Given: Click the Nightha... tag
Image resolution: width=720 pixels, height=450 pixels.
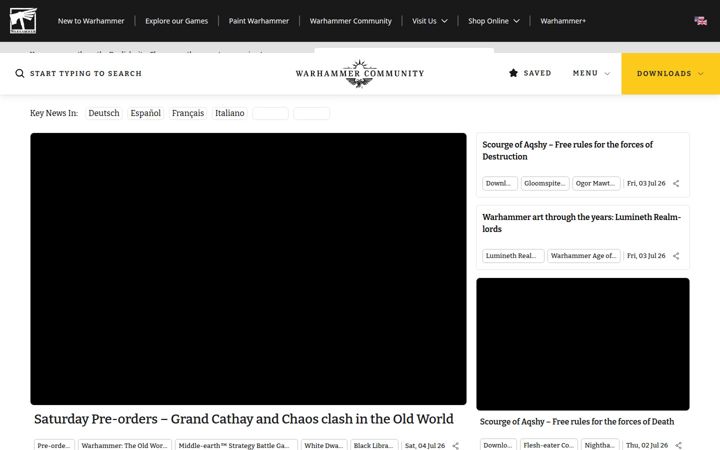Looking at the screenshot, I should [x=600, y=445].
